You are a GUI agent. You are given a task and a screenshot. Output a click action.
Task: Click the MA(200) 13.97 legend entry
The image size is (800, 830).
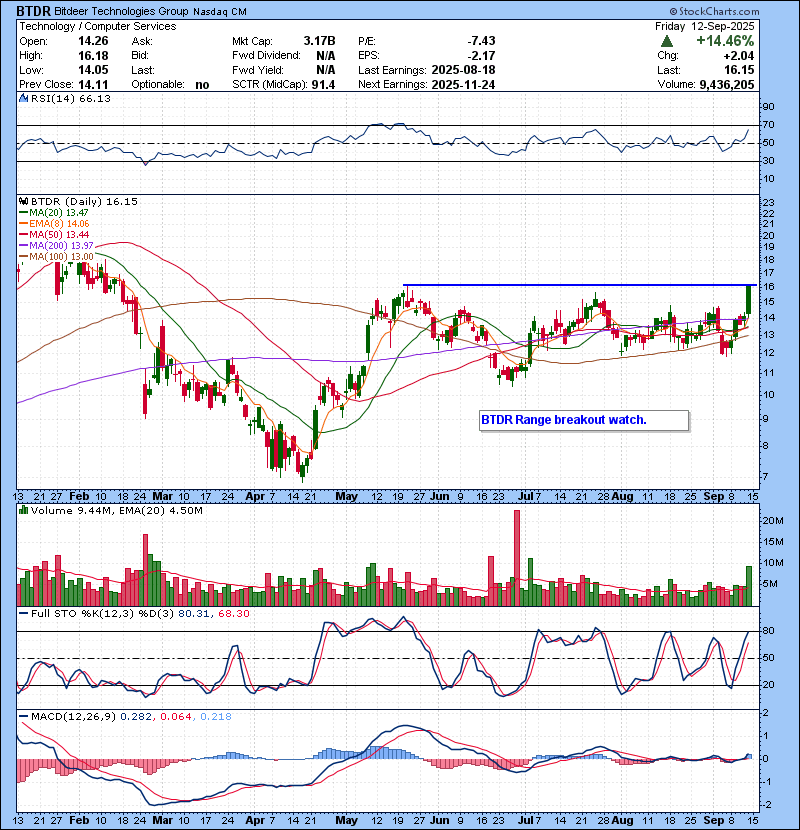(x=56, y=246)
